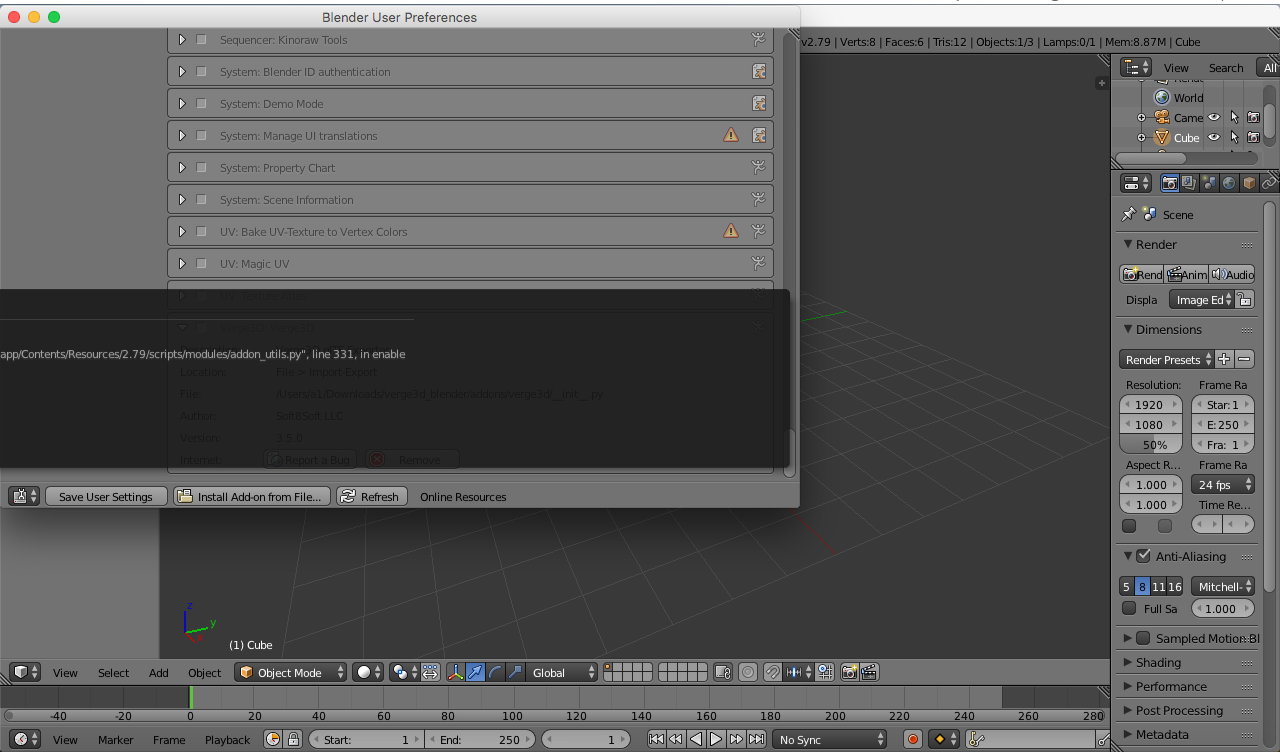
Task: Open the viewport shading selector
Action: [368, 672]
